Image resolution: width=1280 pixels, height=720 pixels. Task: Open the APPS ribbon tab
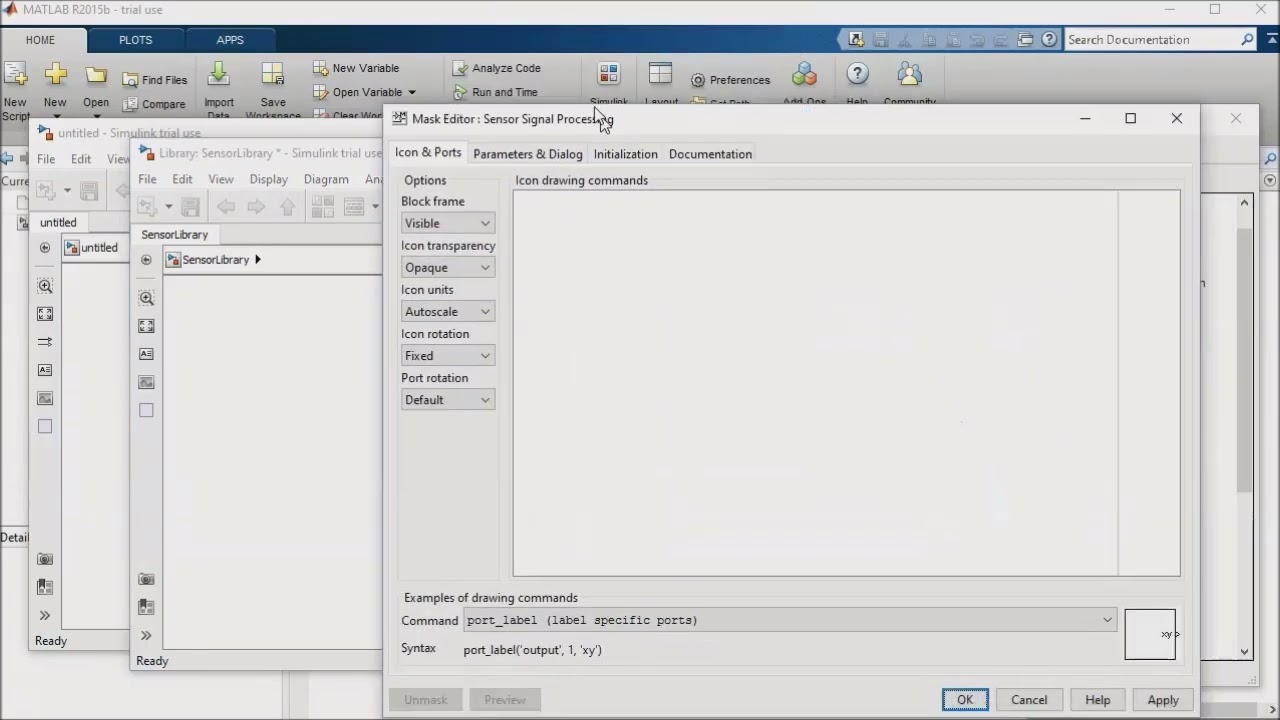click(x=230, y=40)
